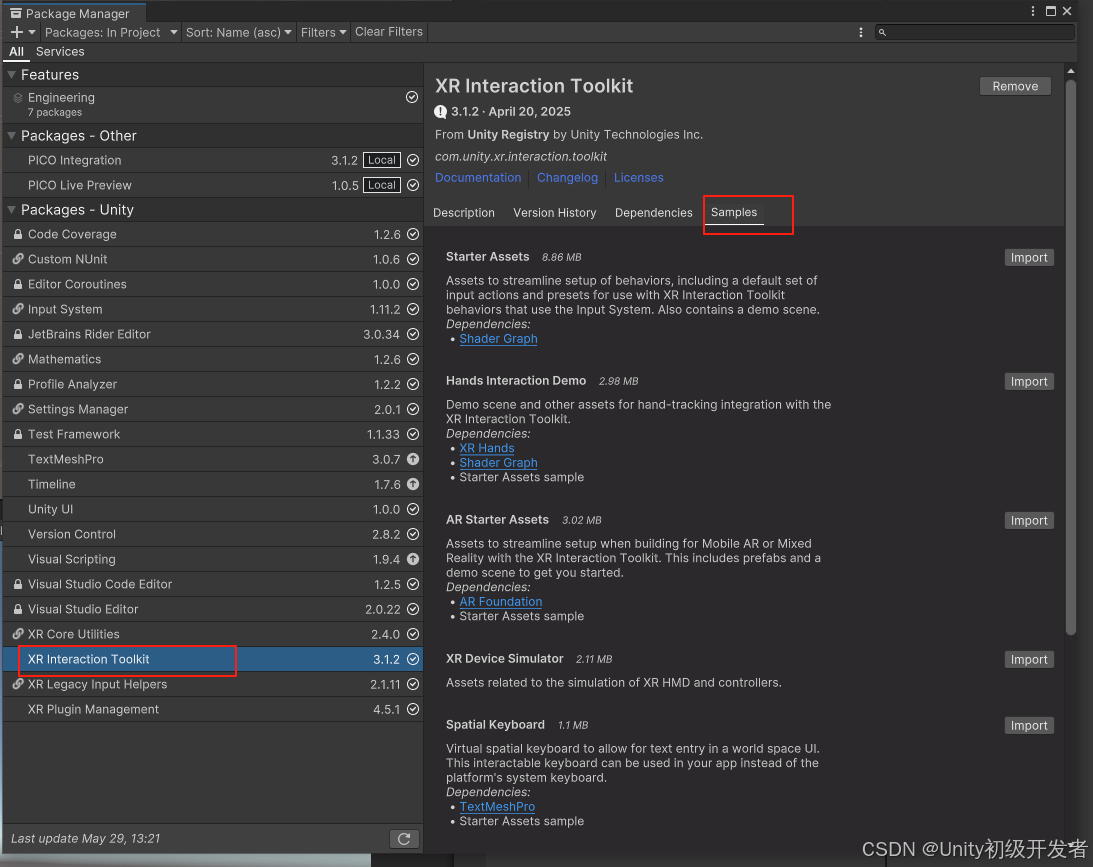Select the Samples tab
The width and height of the screenshot is (1093, 867).
tap(734, 213)
